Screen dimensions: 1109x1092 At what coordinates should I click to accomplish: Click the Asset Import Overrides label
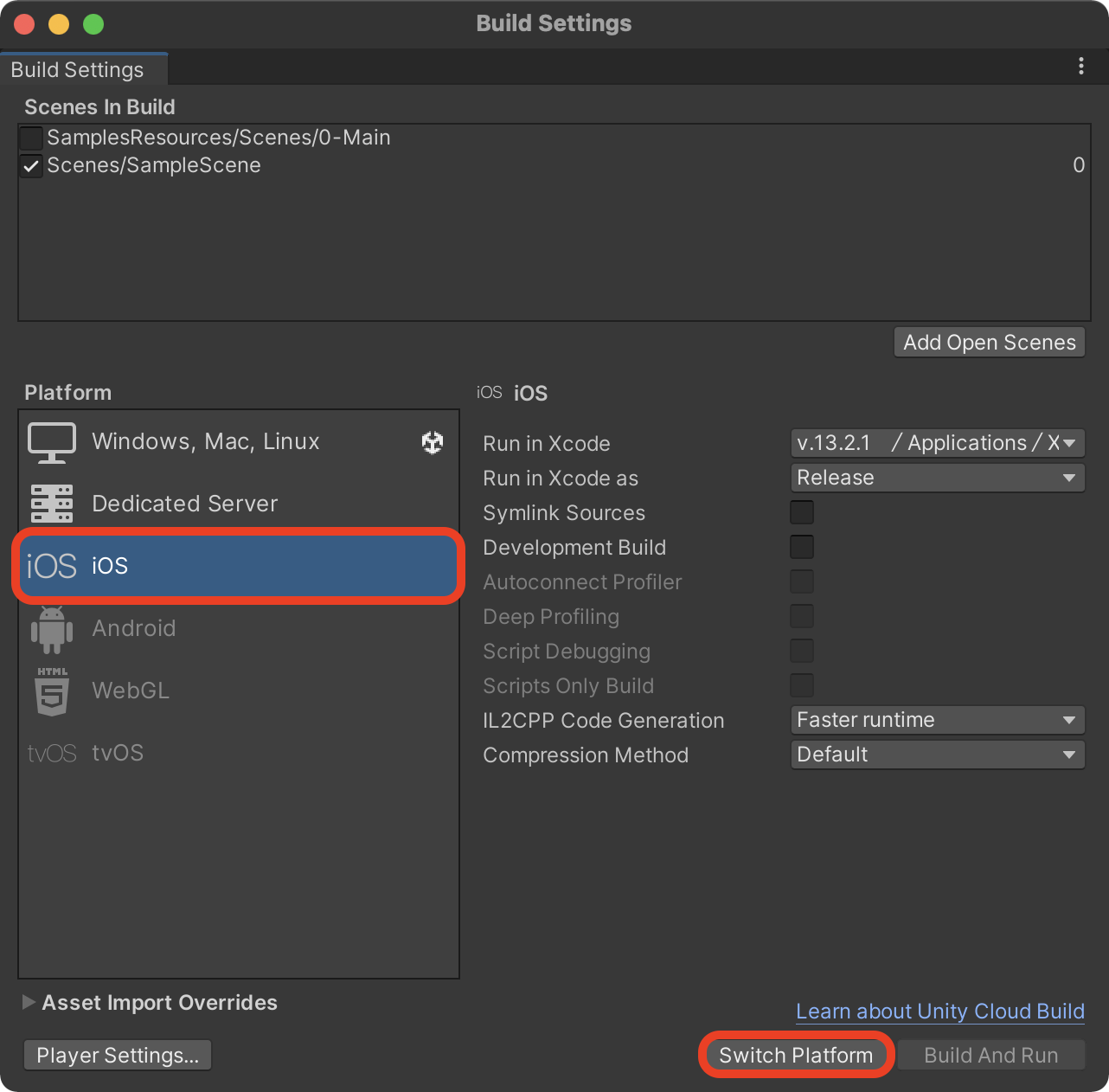[x=160, y=1002]
